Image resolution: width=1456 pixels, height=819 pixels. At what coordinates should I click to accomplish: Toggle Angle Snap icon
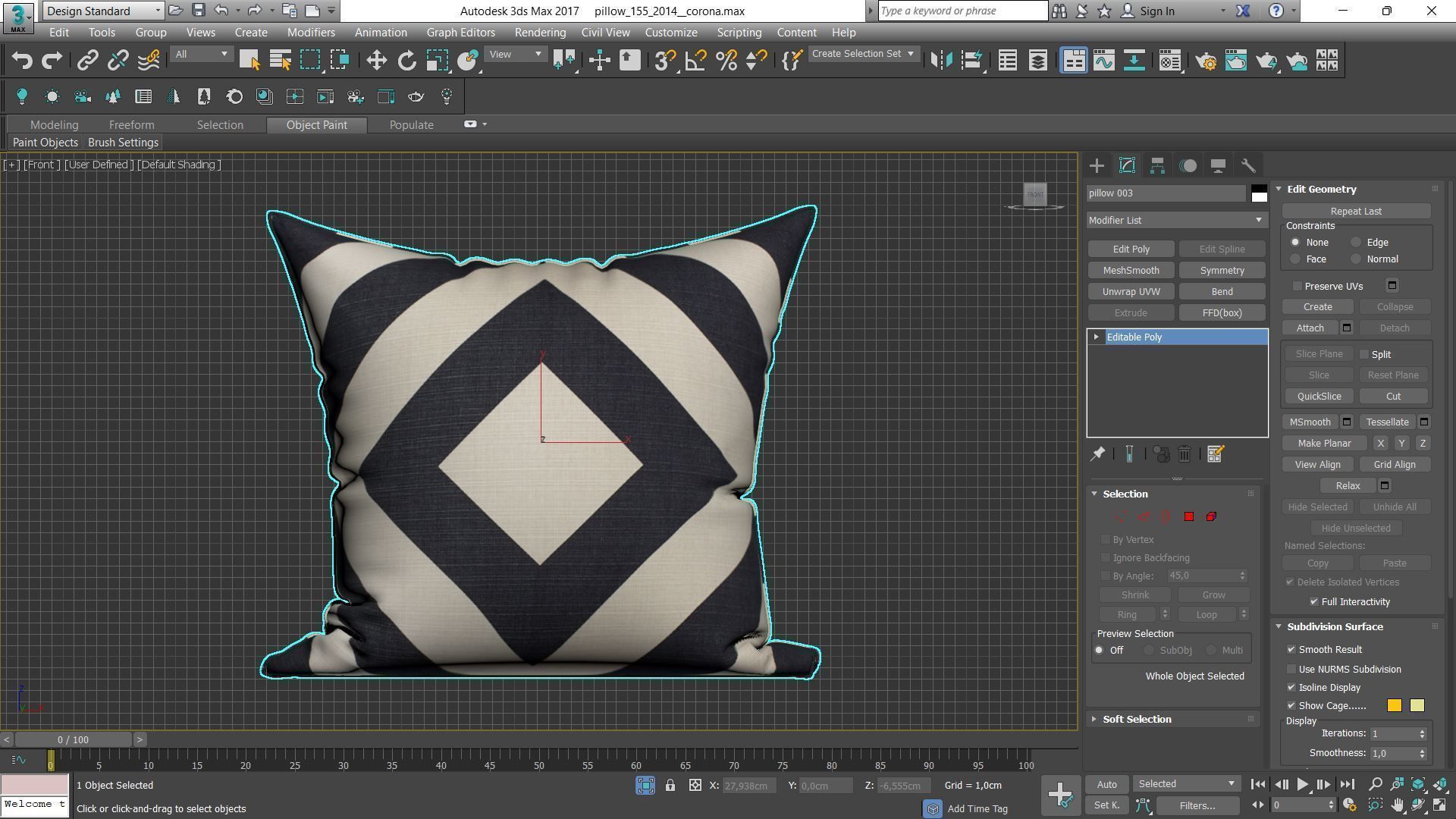(695, 60)
